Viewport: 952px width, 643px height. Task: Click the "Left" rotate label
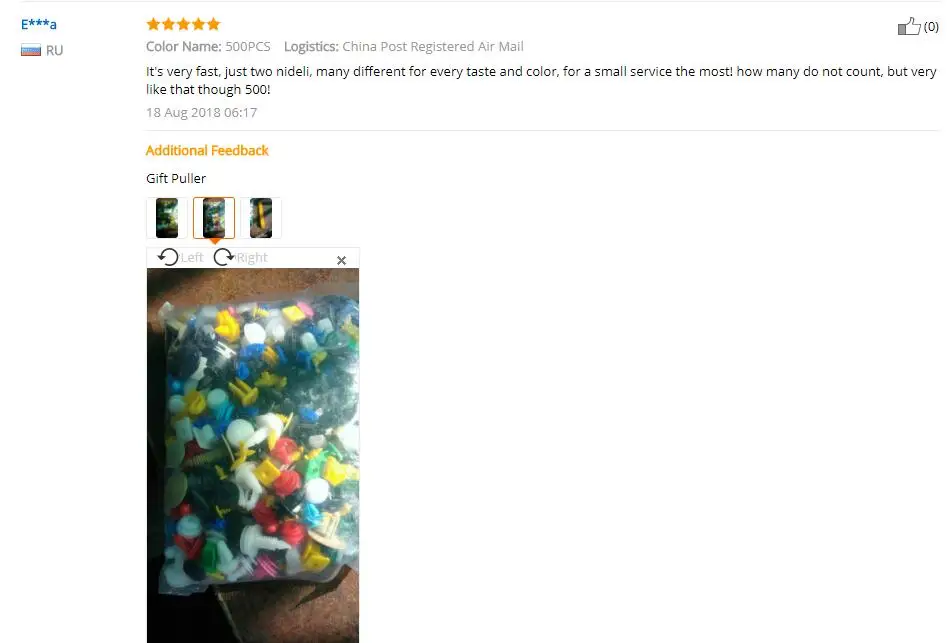[x=192, y=257]
